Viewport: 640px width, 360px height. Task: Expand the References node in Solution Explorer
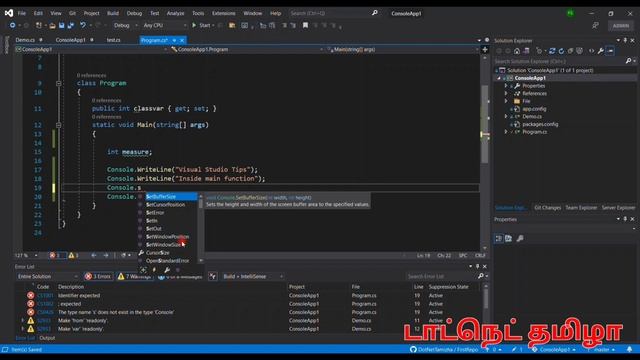point(506,93)
